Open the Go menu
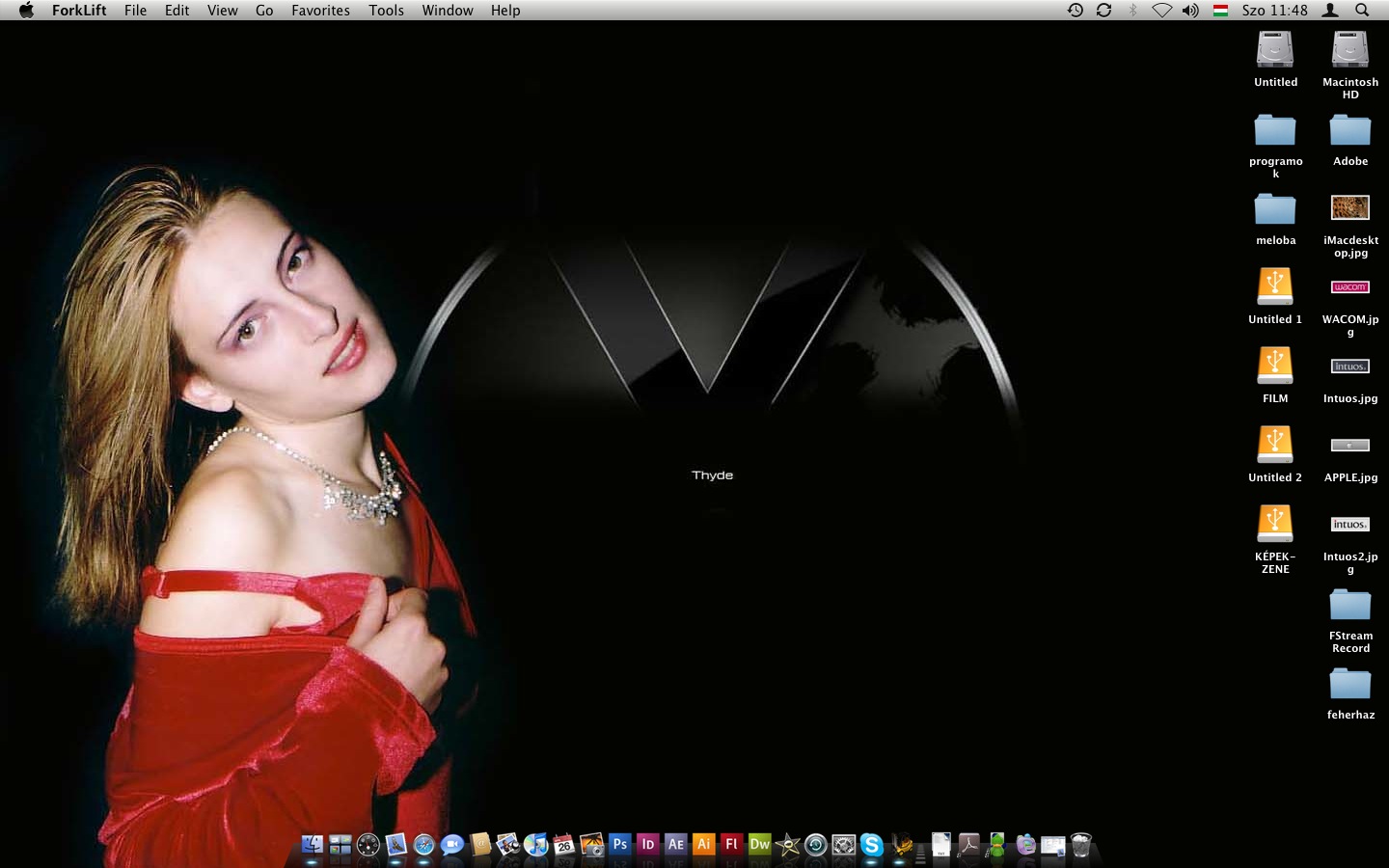The height and width of the screenshot is (868, 1389). coord(264,10)
